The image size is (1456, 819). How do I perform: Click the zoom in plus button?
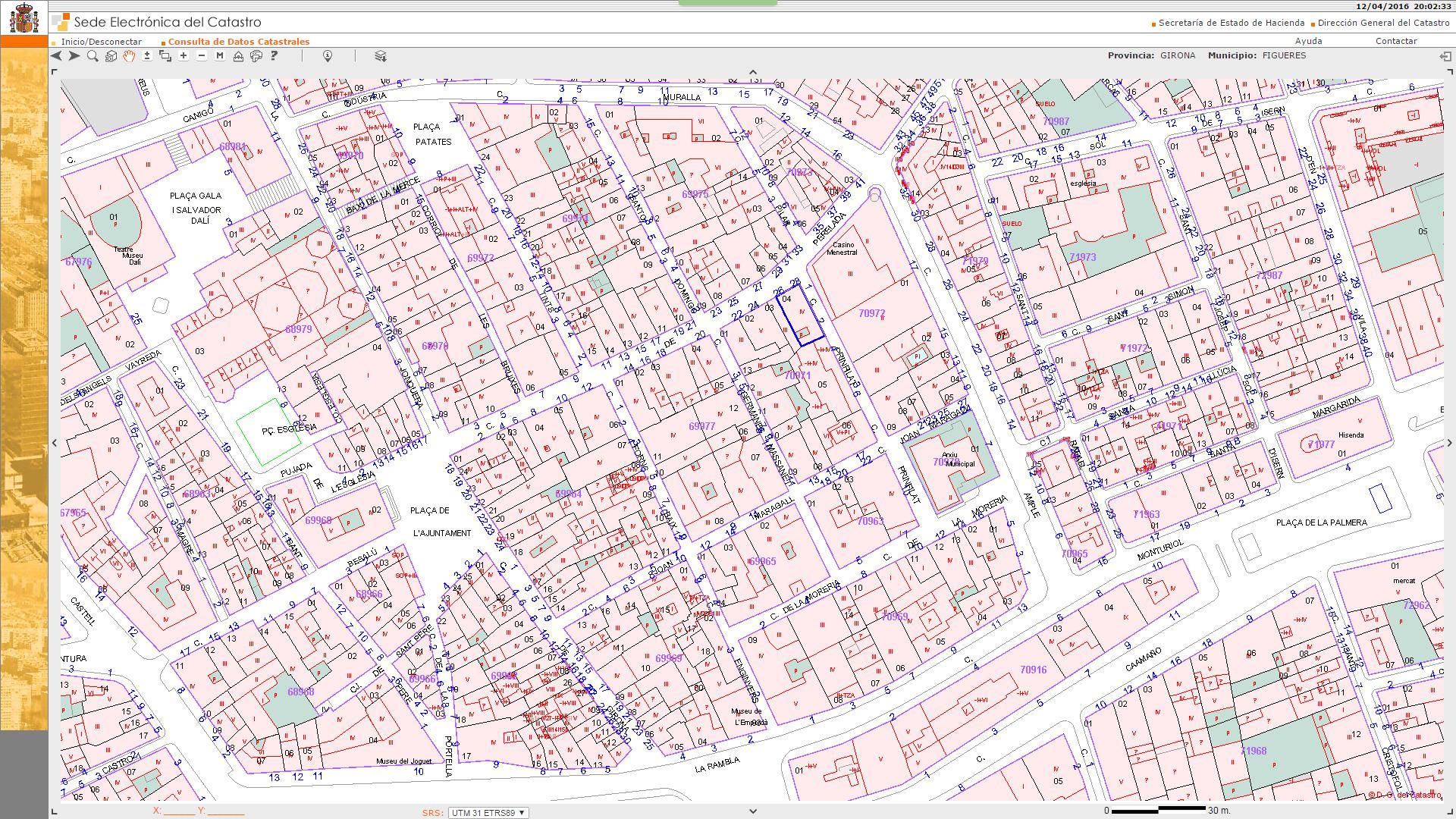[x=184, y=56]
